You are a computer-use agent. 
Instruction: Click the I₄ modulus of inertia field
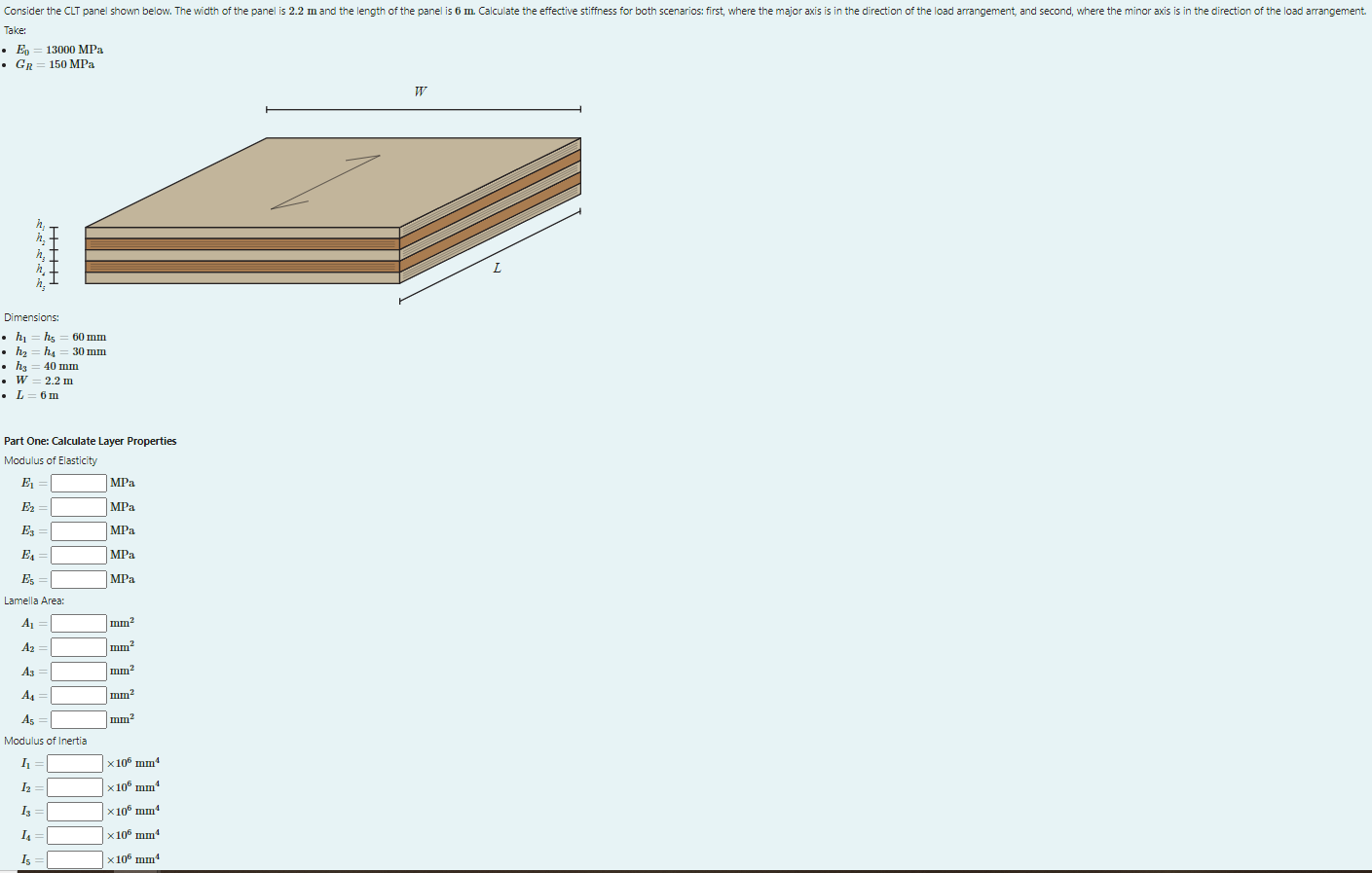[73, 834]
